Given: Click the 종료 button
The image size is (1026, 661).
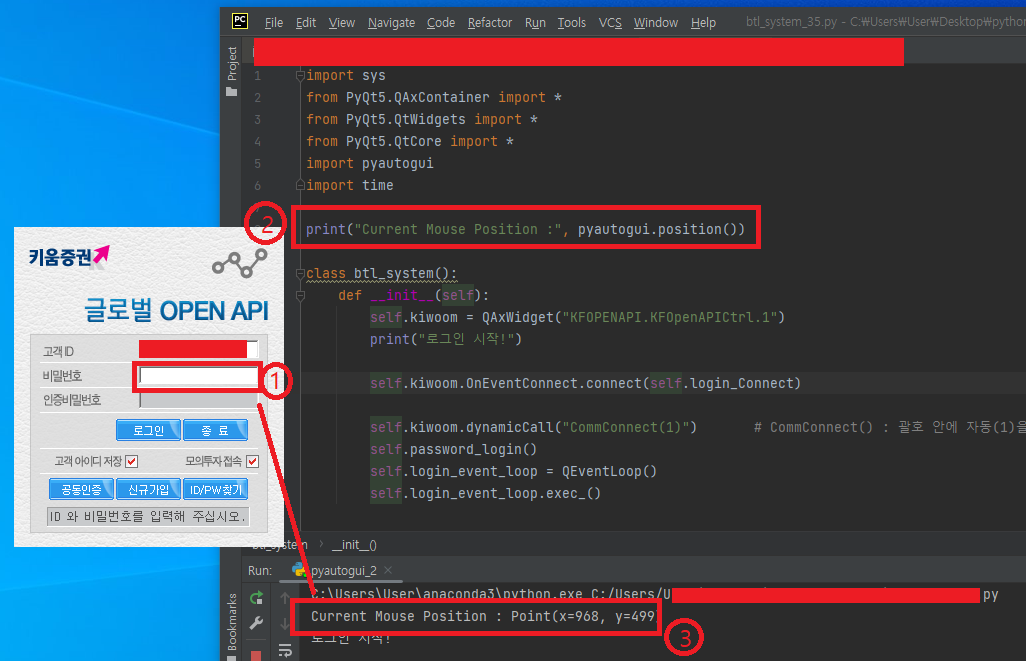Looking at the screenshot, I should click(215, 430).
